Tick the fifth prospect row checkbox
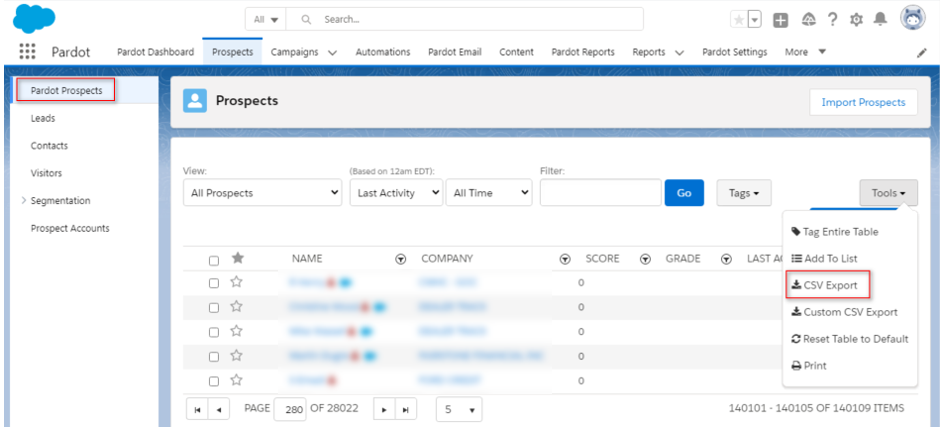 pos(214,381)
